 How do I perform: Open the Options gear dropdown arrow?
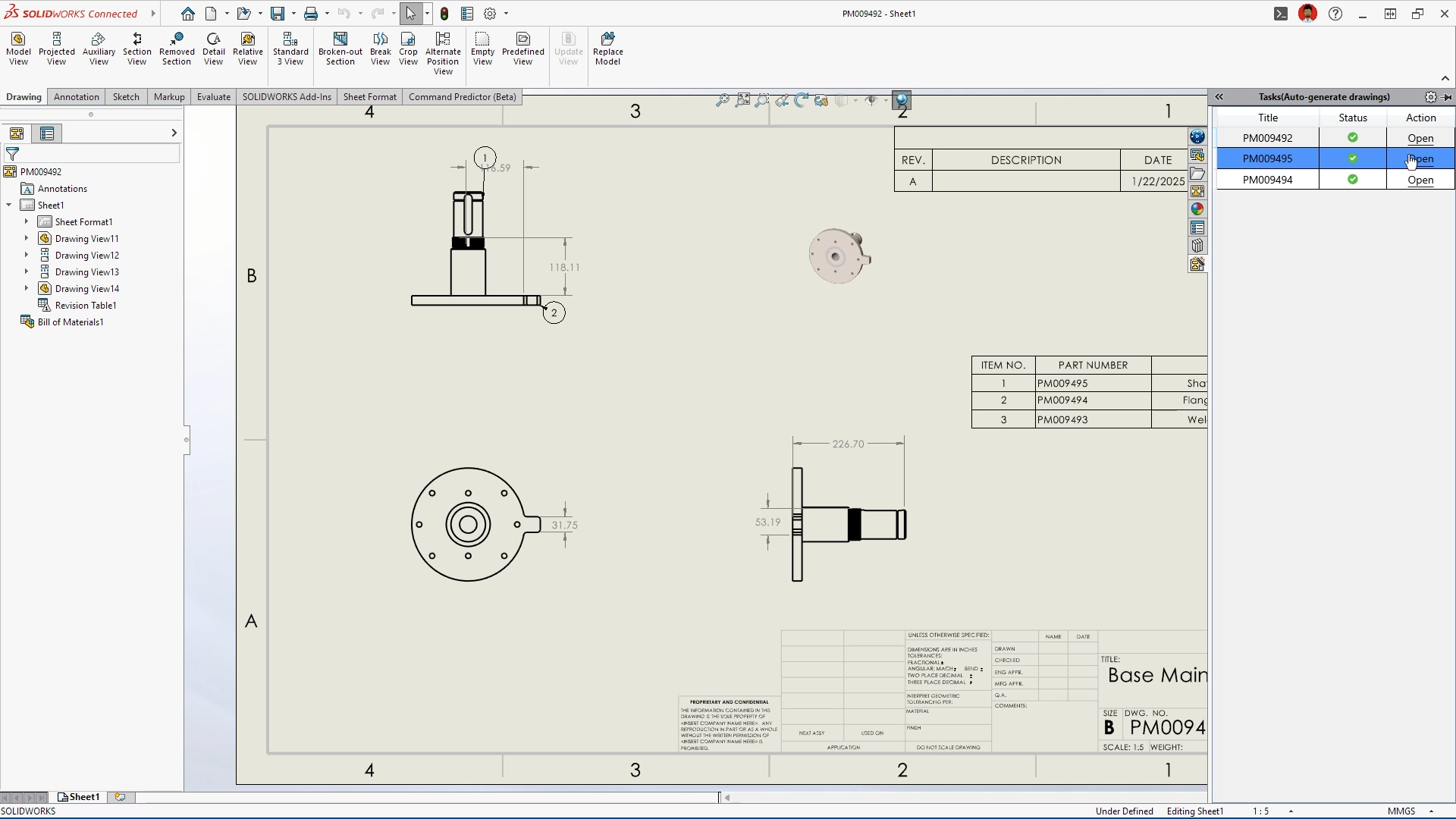point(506,14)
